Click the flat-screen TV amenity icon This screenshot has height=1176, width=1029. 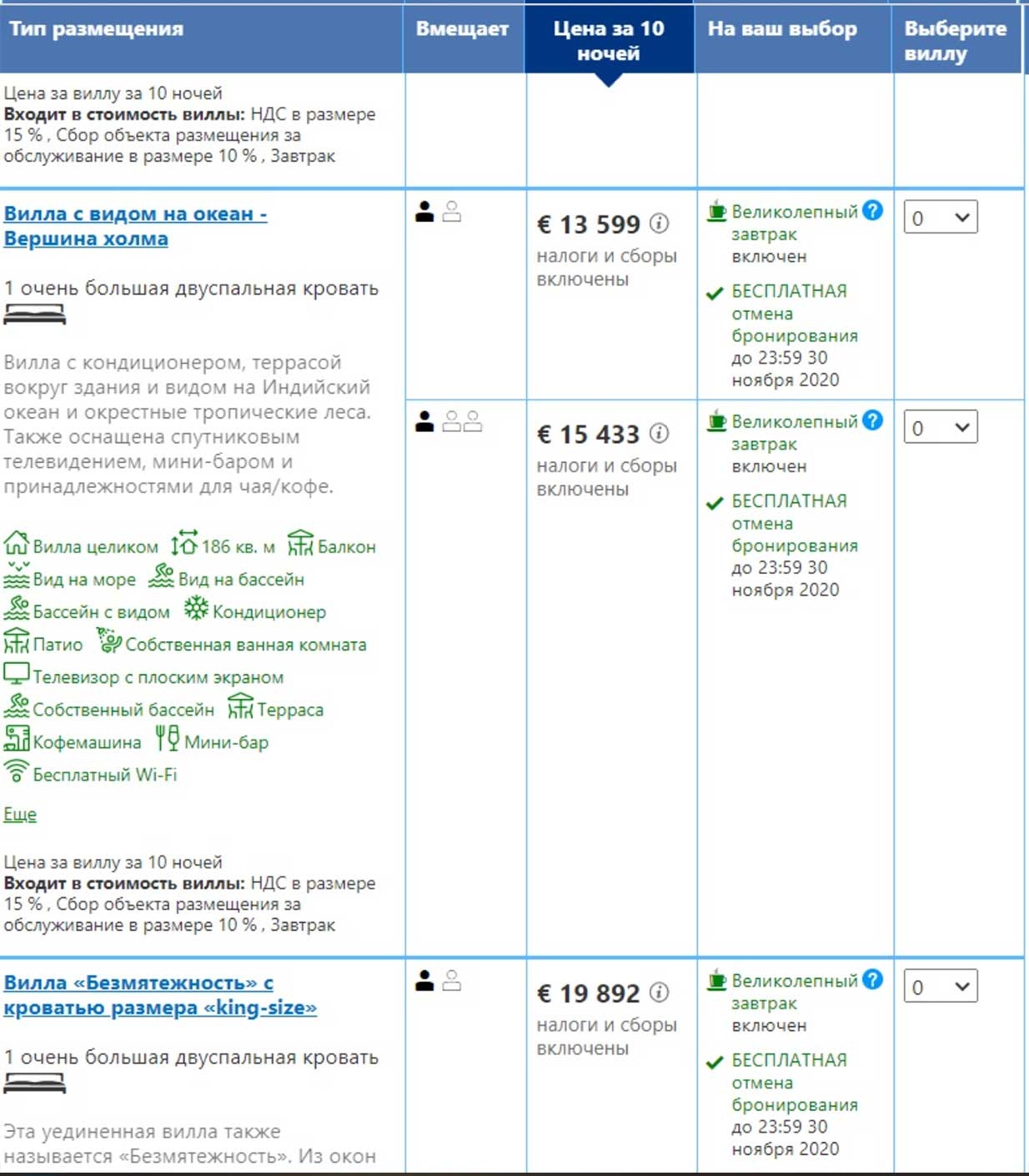pyautogui.click(x=16, y=674)
